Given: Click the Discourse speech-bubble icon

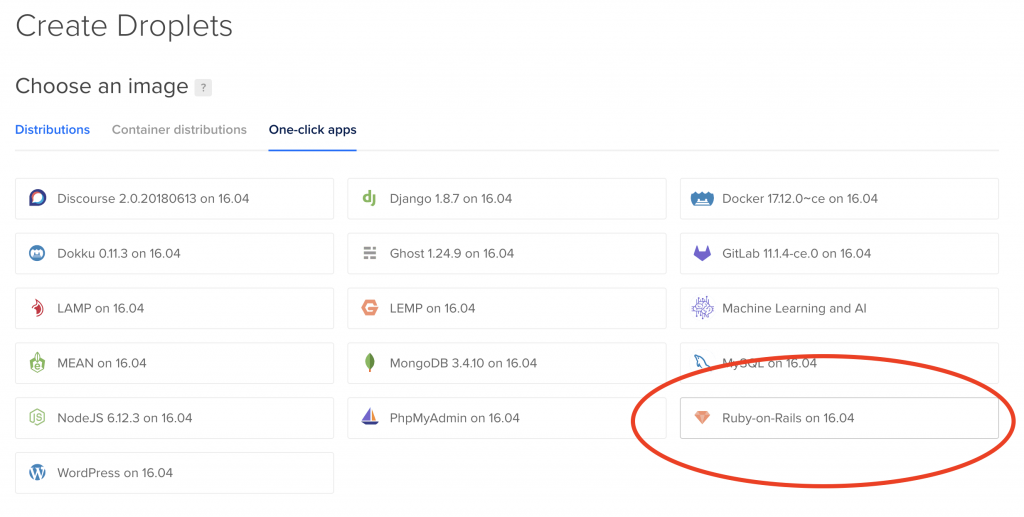Looking at the screenshot, I should pos(38,198).
